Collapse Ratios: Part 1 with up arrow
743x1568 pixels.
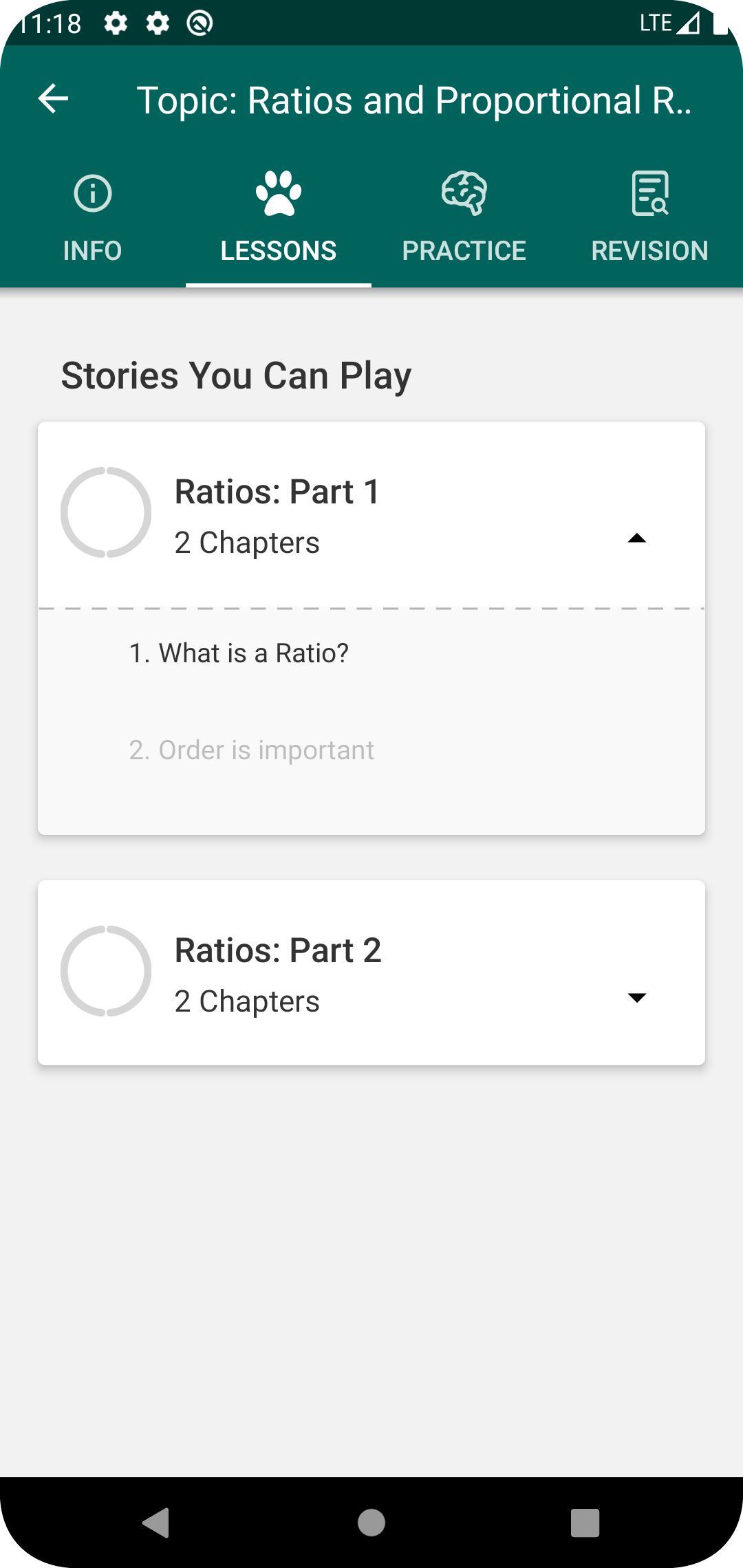pyautogui.click(x=637, y=538)
